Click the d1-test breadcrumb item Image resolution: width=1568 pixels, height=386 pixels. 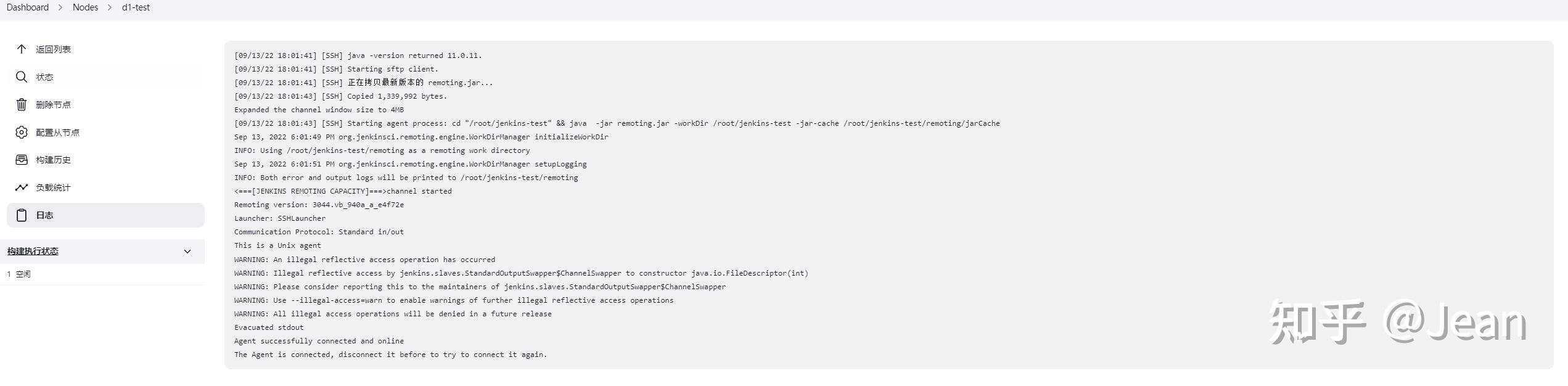tap(136, 7)
